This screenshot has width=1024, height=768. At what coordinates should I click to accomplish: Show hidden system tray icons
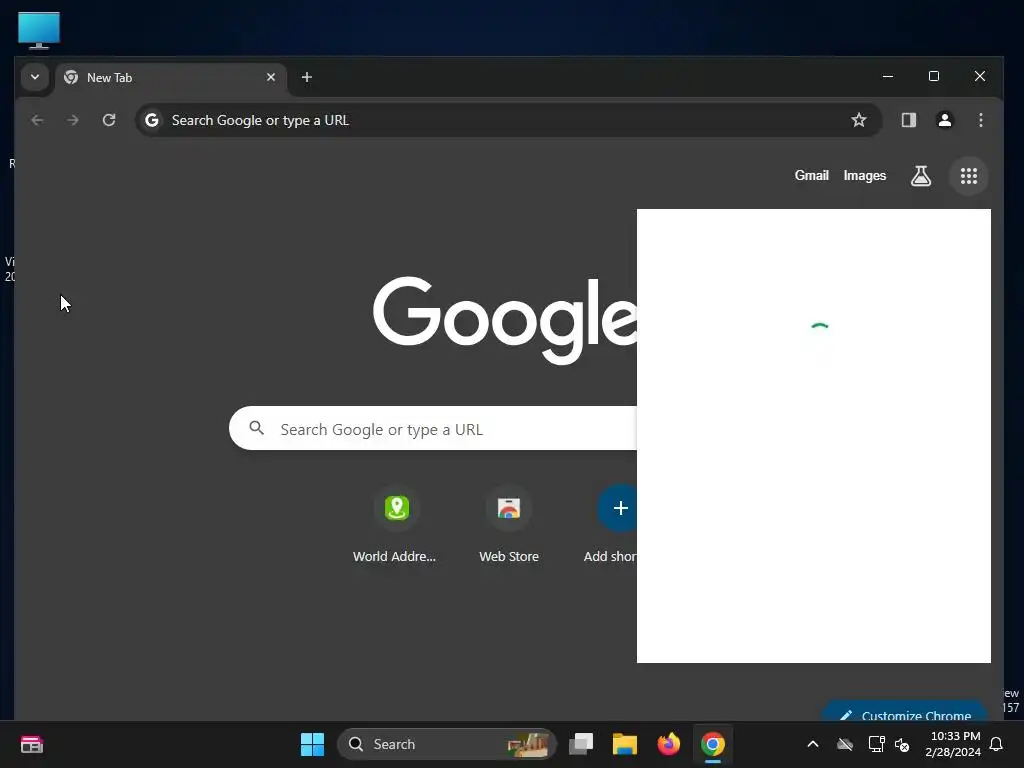[813, 744]
